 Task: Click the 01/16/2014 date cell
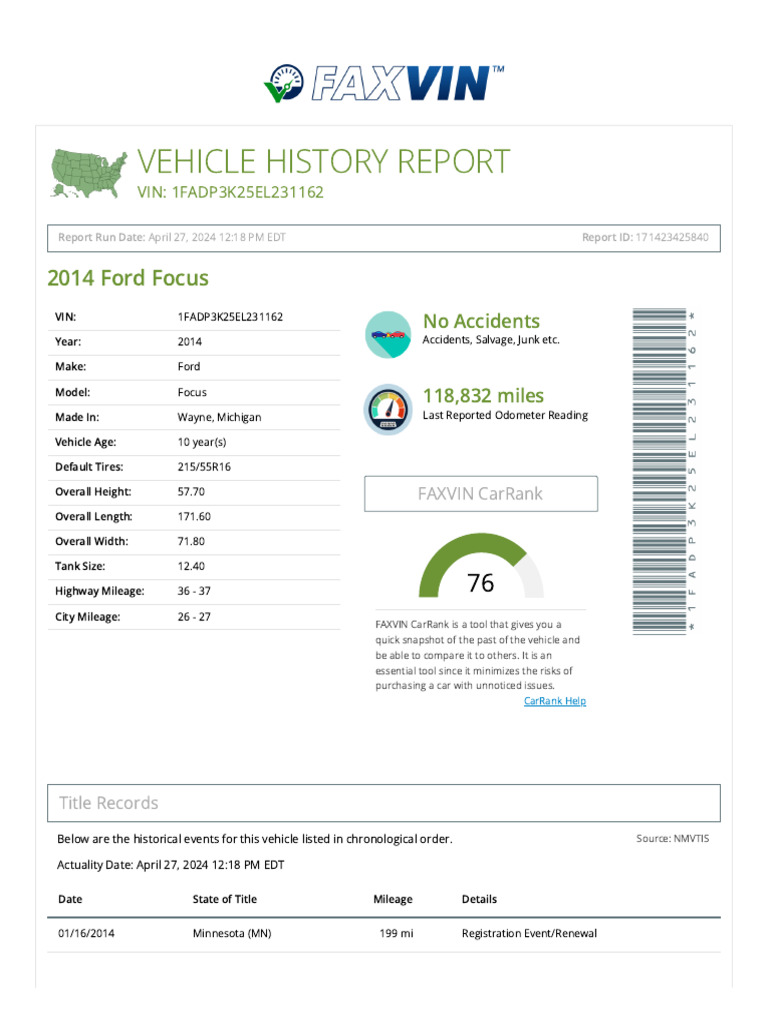coord(86,933)
